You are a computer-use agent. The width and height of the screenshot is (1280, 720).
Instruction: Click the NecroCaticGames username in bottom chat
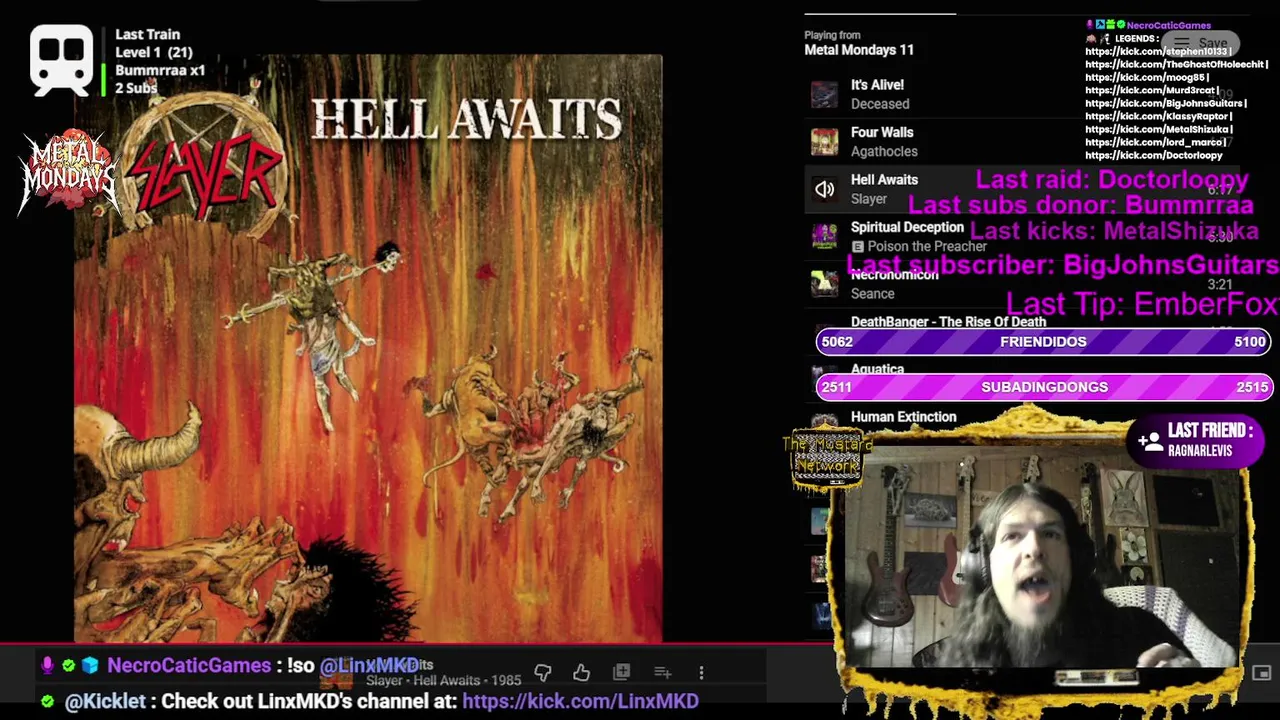click(x=189, y=666)
